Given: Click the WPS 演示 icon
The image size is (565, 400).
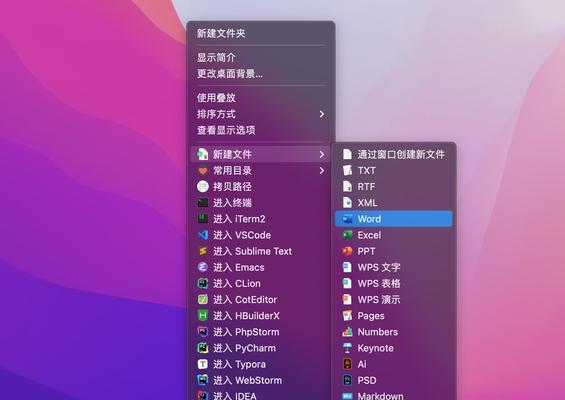Looking at the screenshot, I should pyautogui.click(x=347, y=299).
